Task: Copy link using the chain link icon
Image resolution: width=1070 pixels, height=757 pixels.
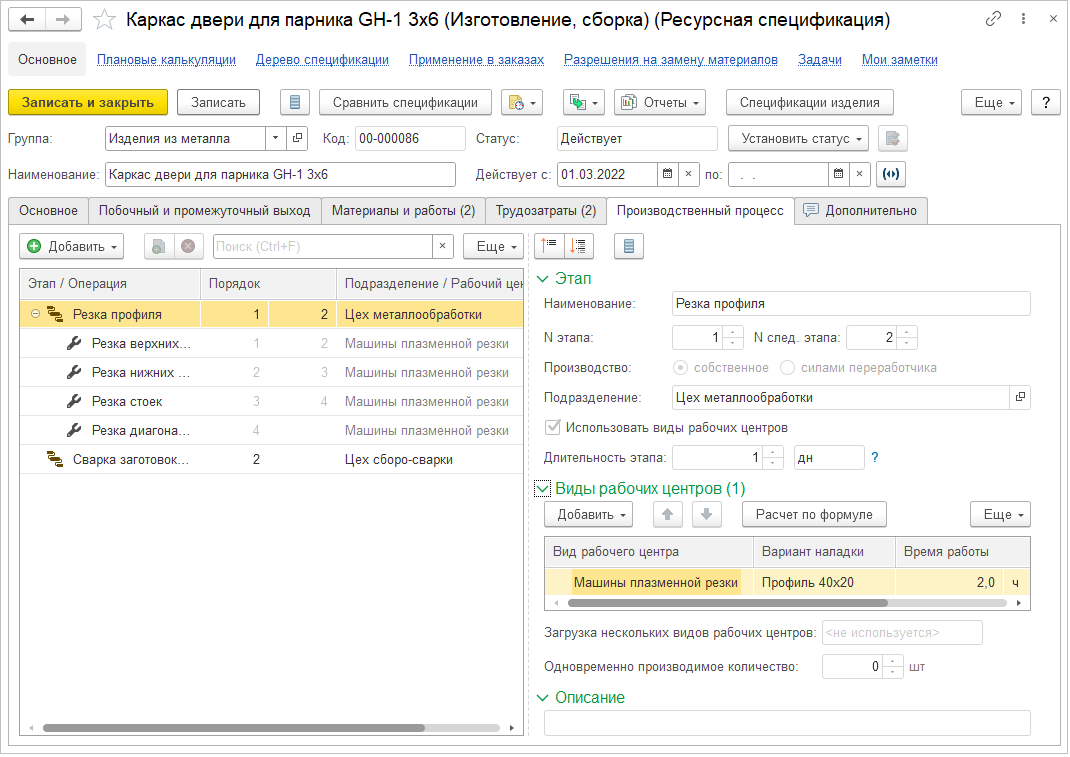Action: pyautogui.click(x=993, y=19)
